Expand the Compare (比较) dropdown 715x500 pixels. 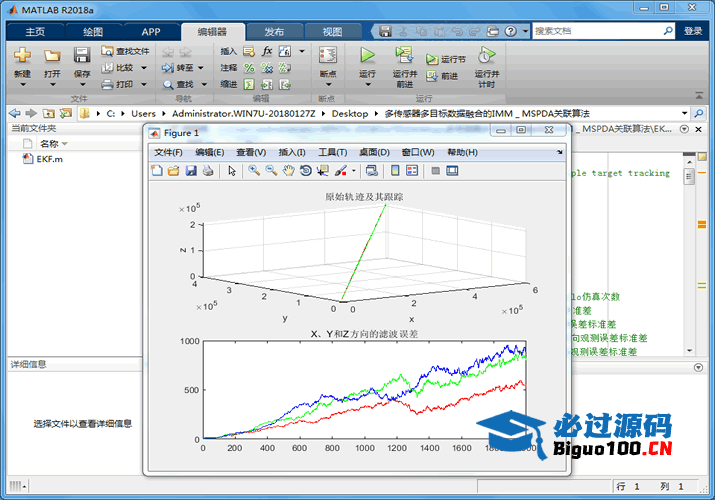coord(145,68)
